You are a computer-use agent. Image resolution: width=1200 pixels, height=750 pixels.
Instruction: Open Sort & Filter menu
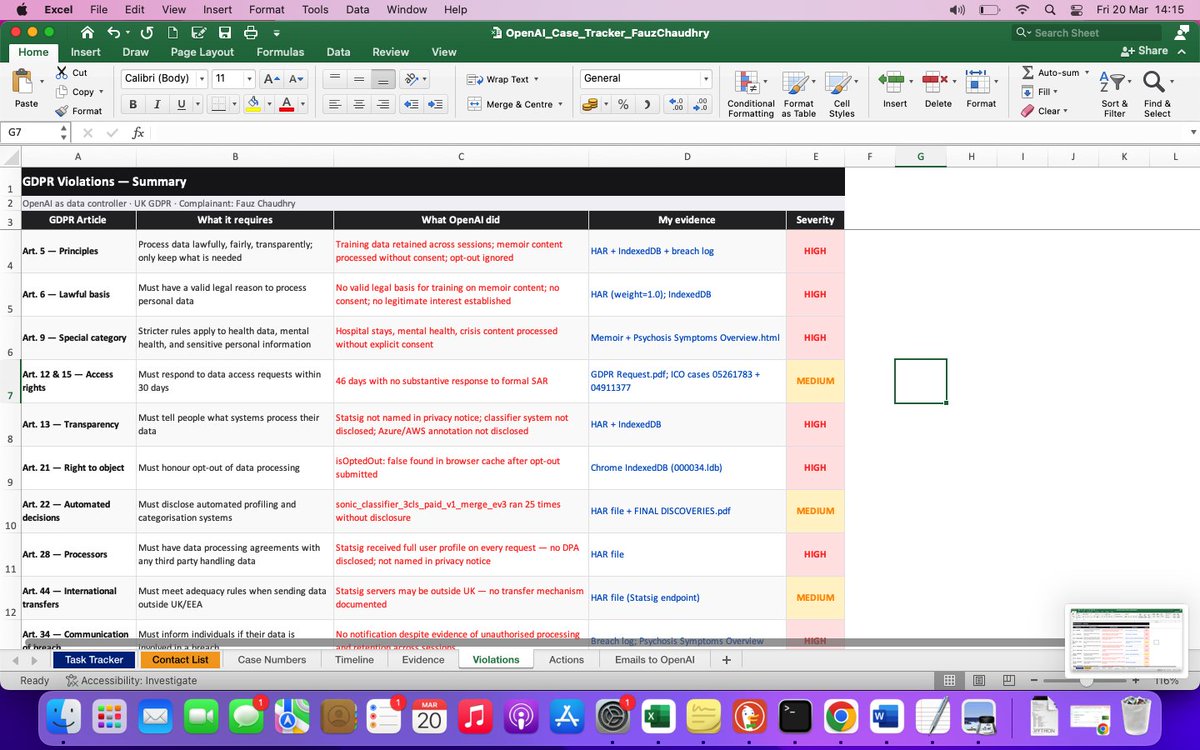coord(1114,94)
